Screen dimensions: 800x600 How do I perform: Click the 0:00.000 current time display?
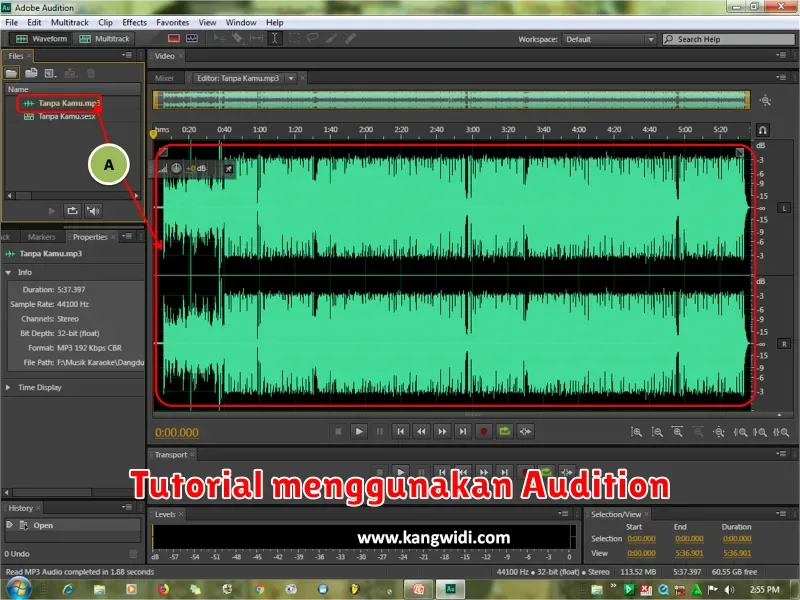click(177, 433)
